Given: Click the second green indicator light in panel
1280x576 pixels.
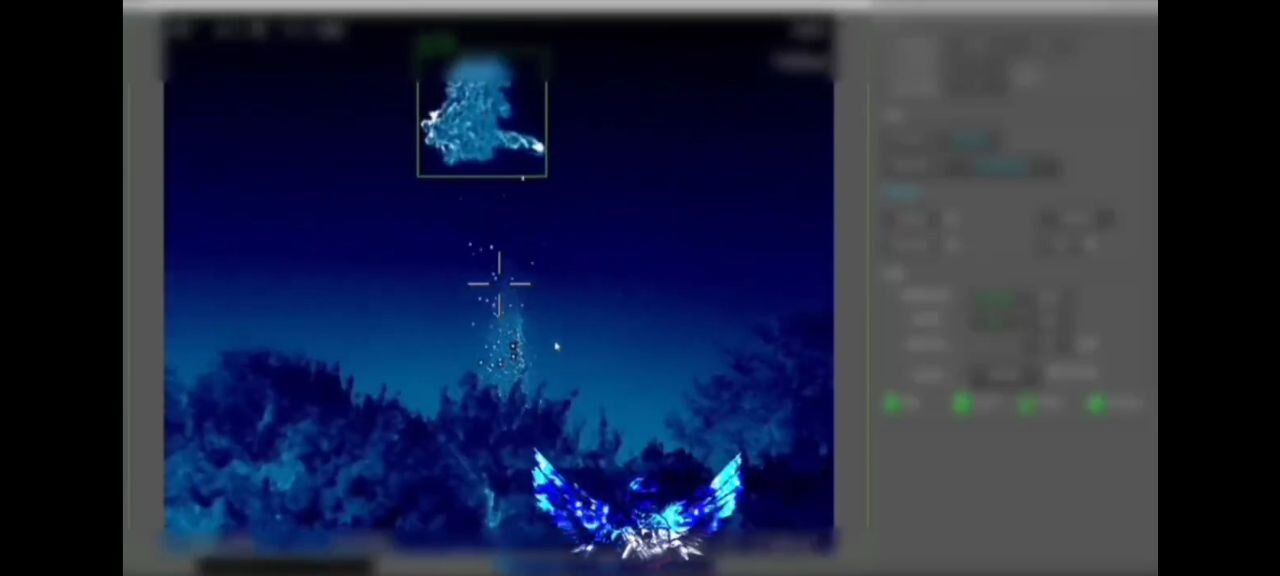Looking at the screenshot, I should 962,403.
